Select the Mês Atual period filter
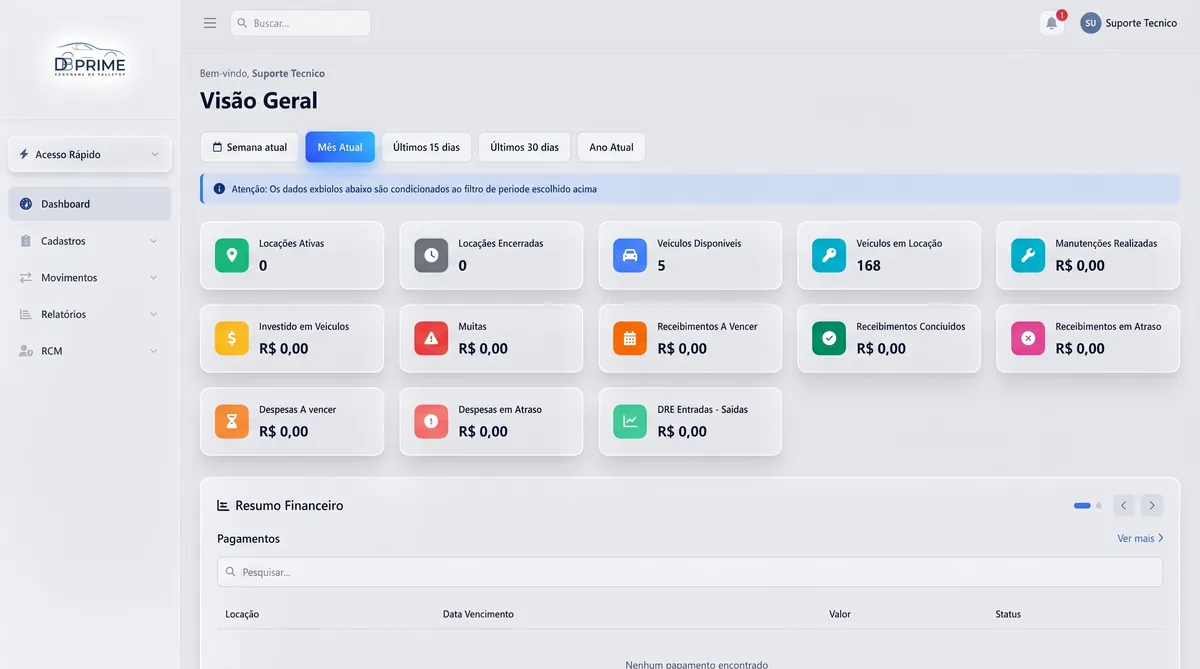 340,147
